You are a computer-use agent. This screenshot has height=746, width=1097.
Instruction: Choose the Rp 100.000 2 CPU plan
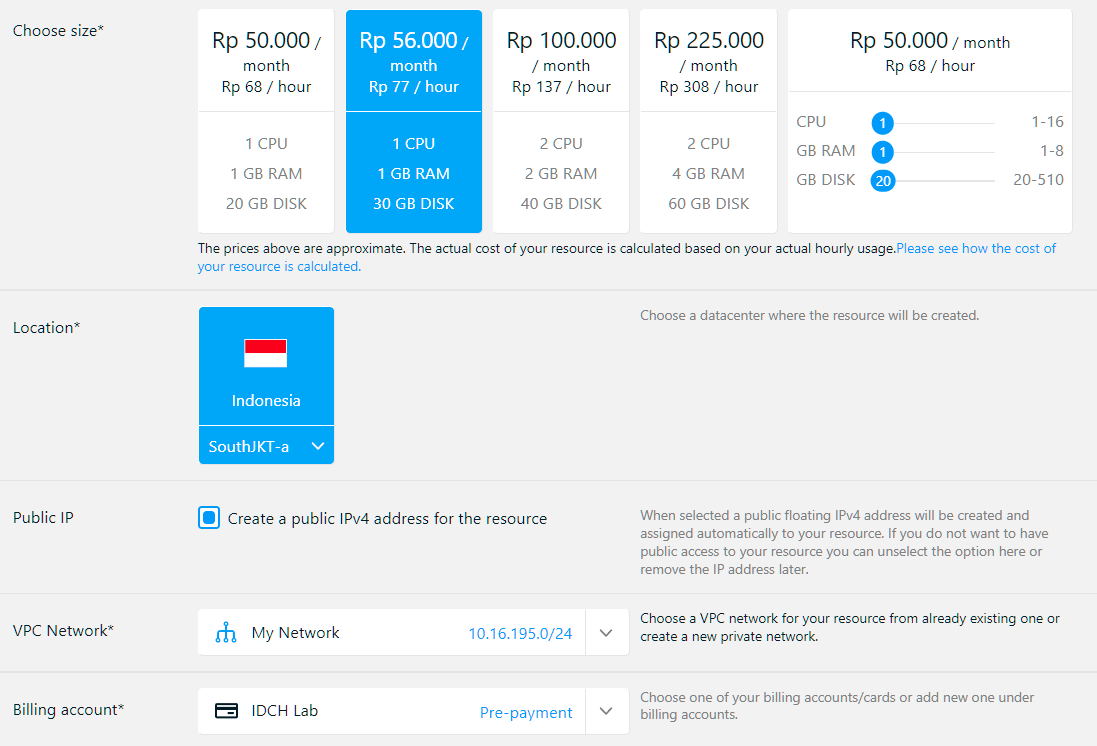click(561, 121)
